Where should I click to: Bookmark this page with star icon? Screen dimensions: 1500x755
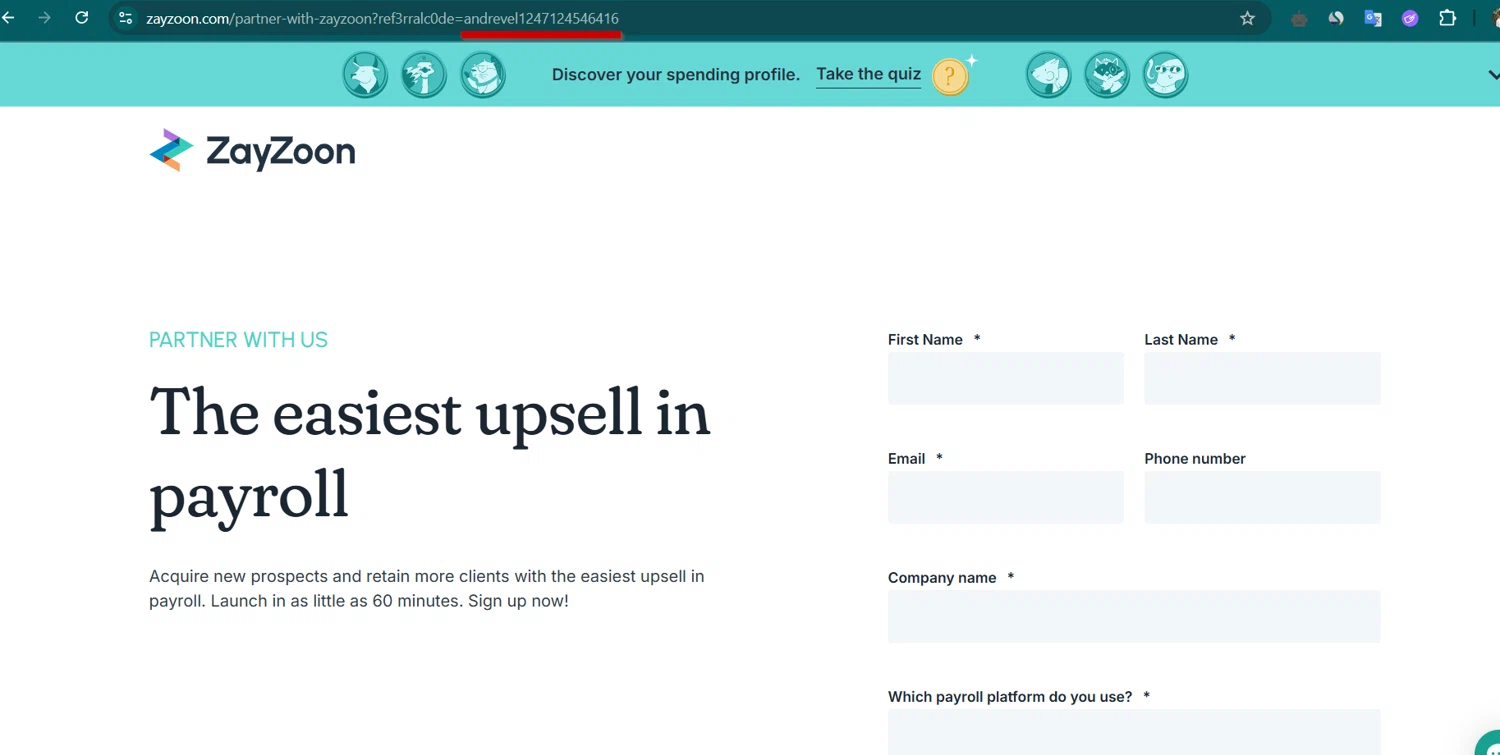click(x=1247, y=18)
